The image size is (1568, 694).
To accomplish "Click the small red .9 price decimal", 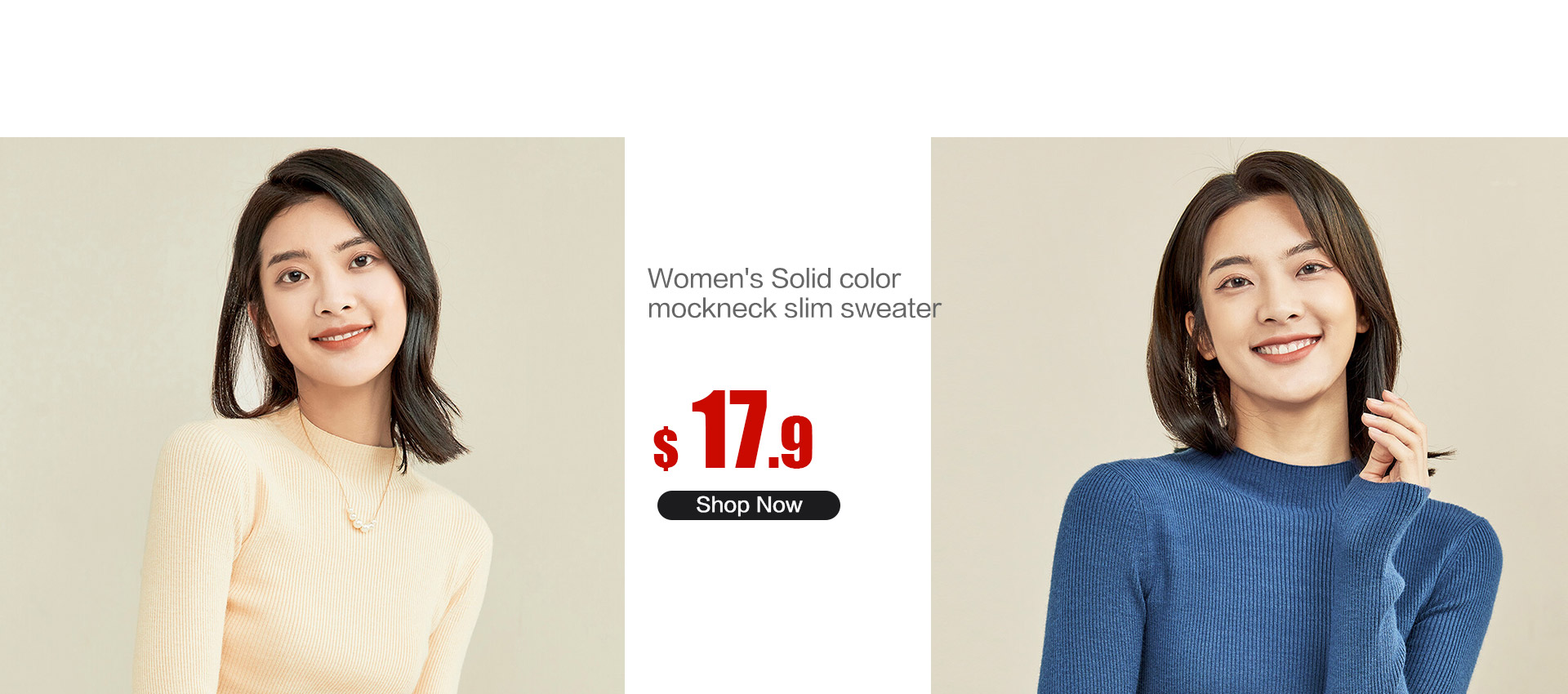I will coord(791,443).
